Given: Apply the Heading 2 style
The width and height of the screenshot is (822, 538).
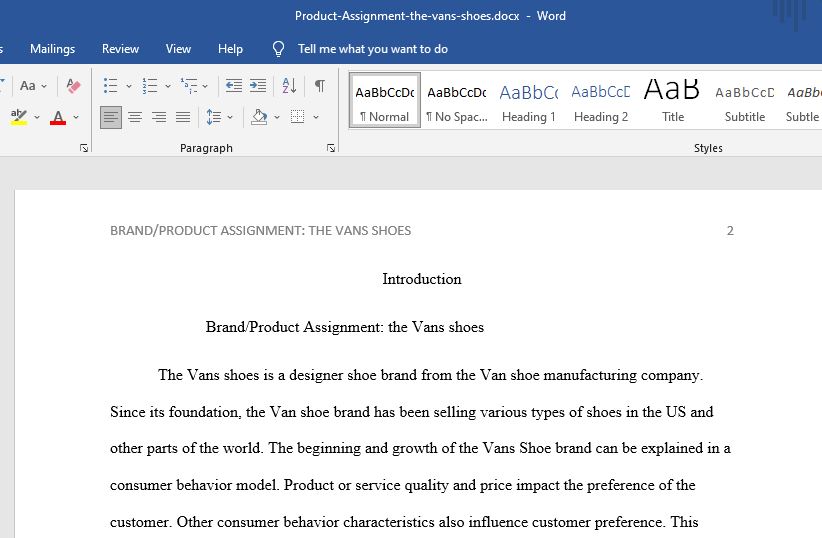Looking at the screenshot, I should click(x=601, y=100).
